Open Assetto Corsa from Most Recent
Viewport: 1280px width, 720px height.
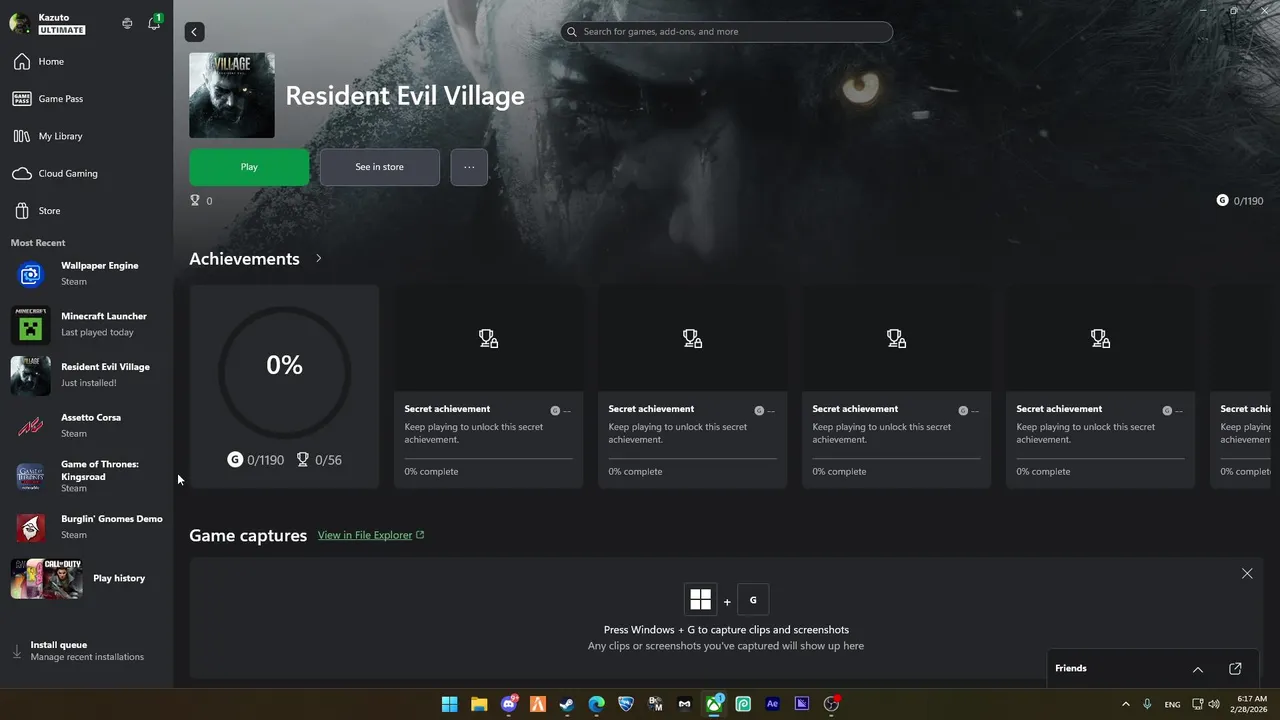pos(87,425)
